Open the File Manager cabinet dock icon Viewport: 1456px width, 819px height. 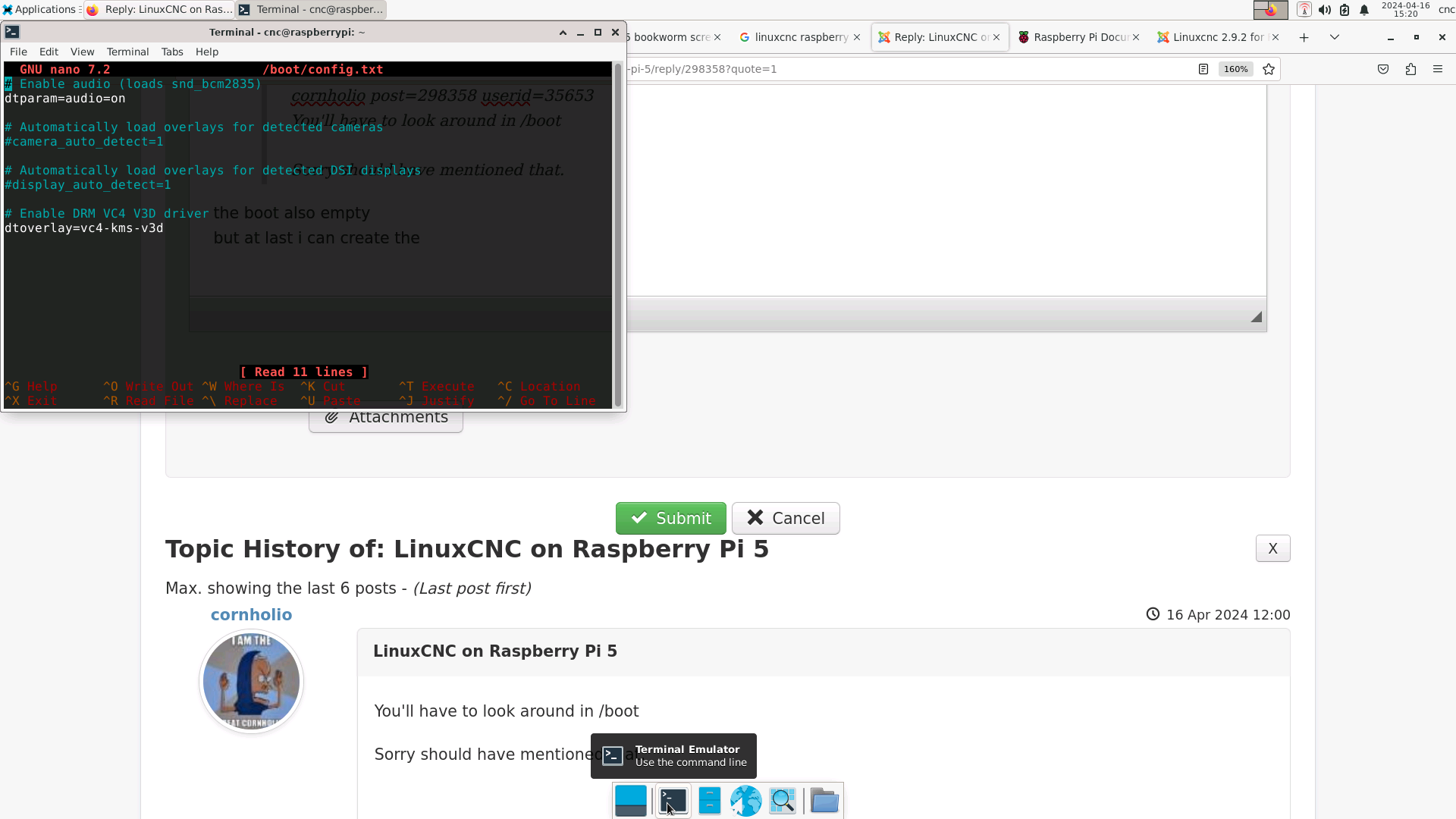coord(710,801)
